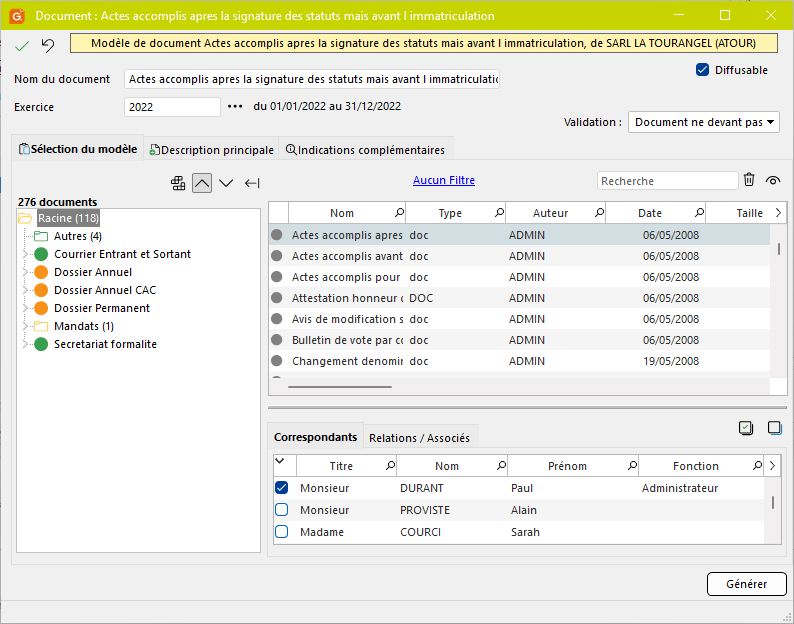Uncheck the box for Monsieur DURANT
794x624 pixels.
tap(282, 488)
